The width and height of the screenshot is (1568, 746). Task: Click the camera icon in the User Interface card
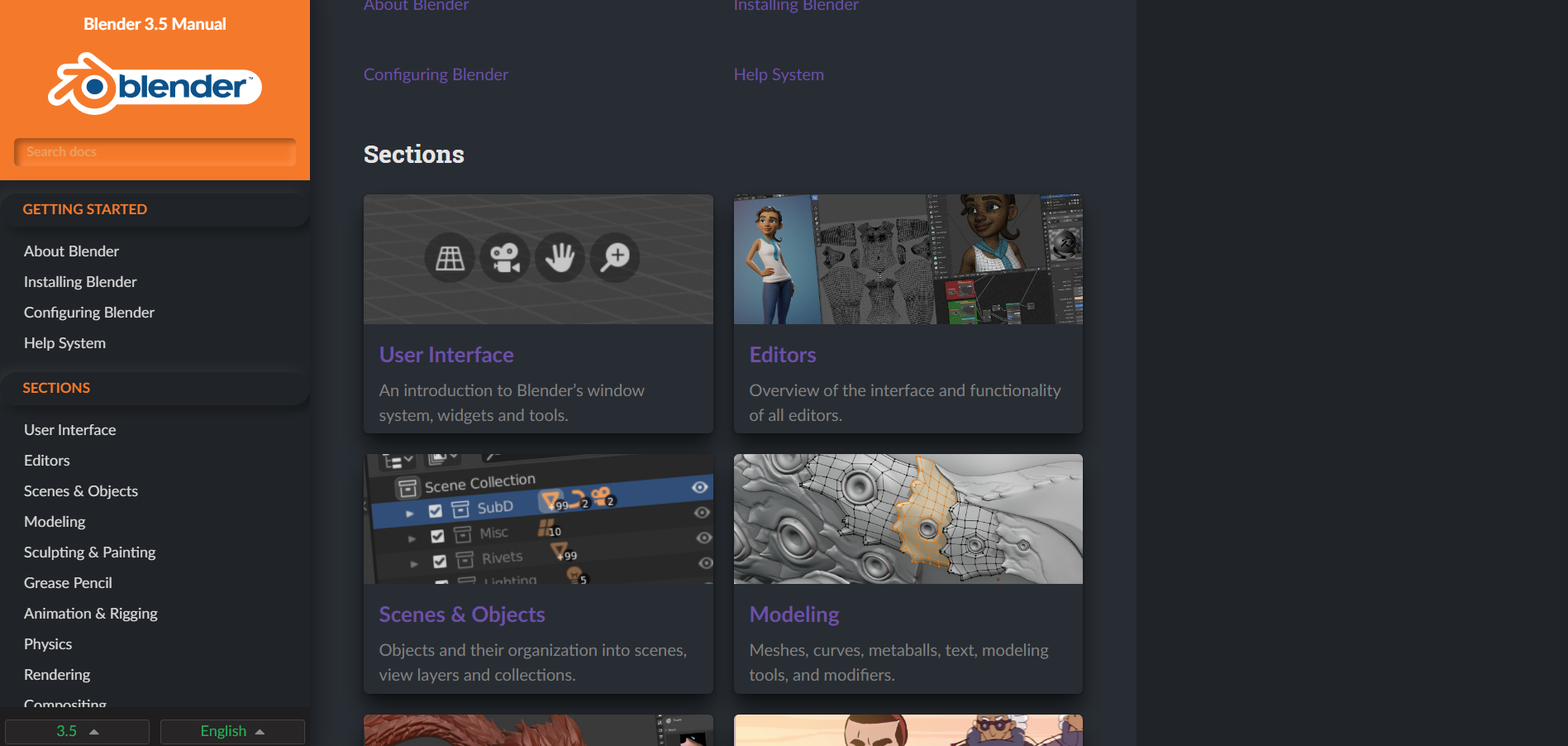[x=504, y=257]
